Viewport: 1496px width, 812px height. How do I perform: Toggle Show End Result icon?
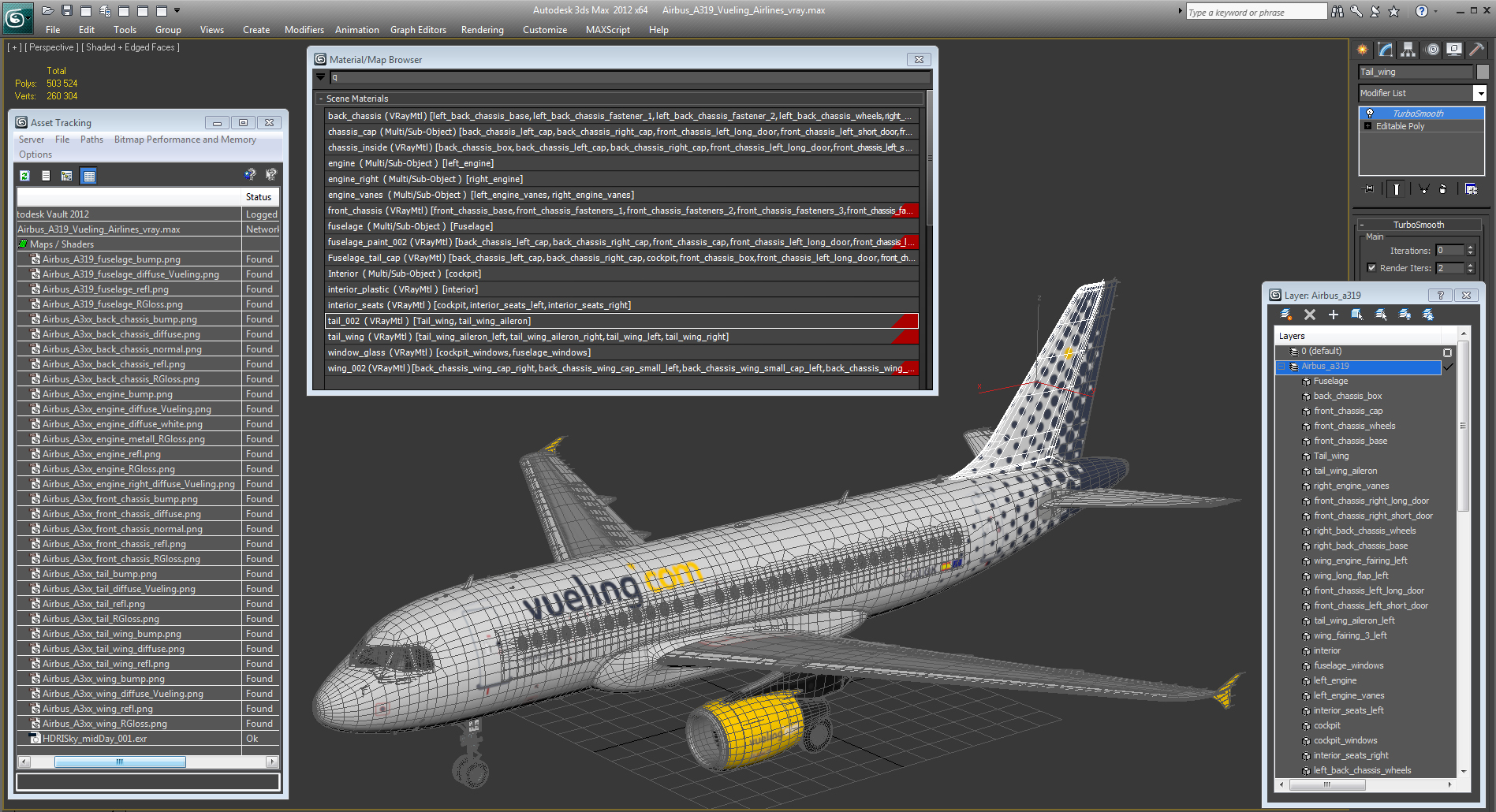(x=1396, y=188)
